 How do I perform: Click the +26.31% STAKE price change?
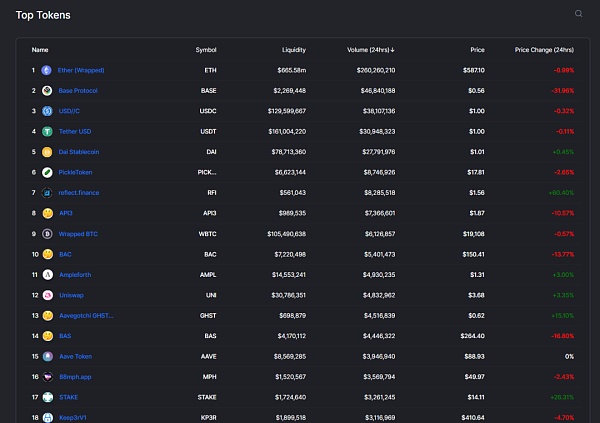coord(562,397)
